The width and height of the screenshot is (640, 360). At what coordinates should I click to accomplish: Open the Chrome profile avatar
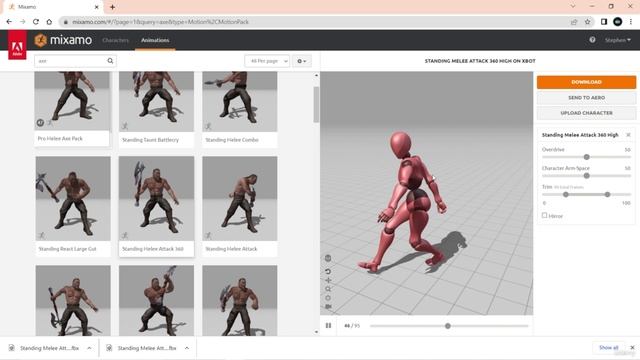click(618, 22)
